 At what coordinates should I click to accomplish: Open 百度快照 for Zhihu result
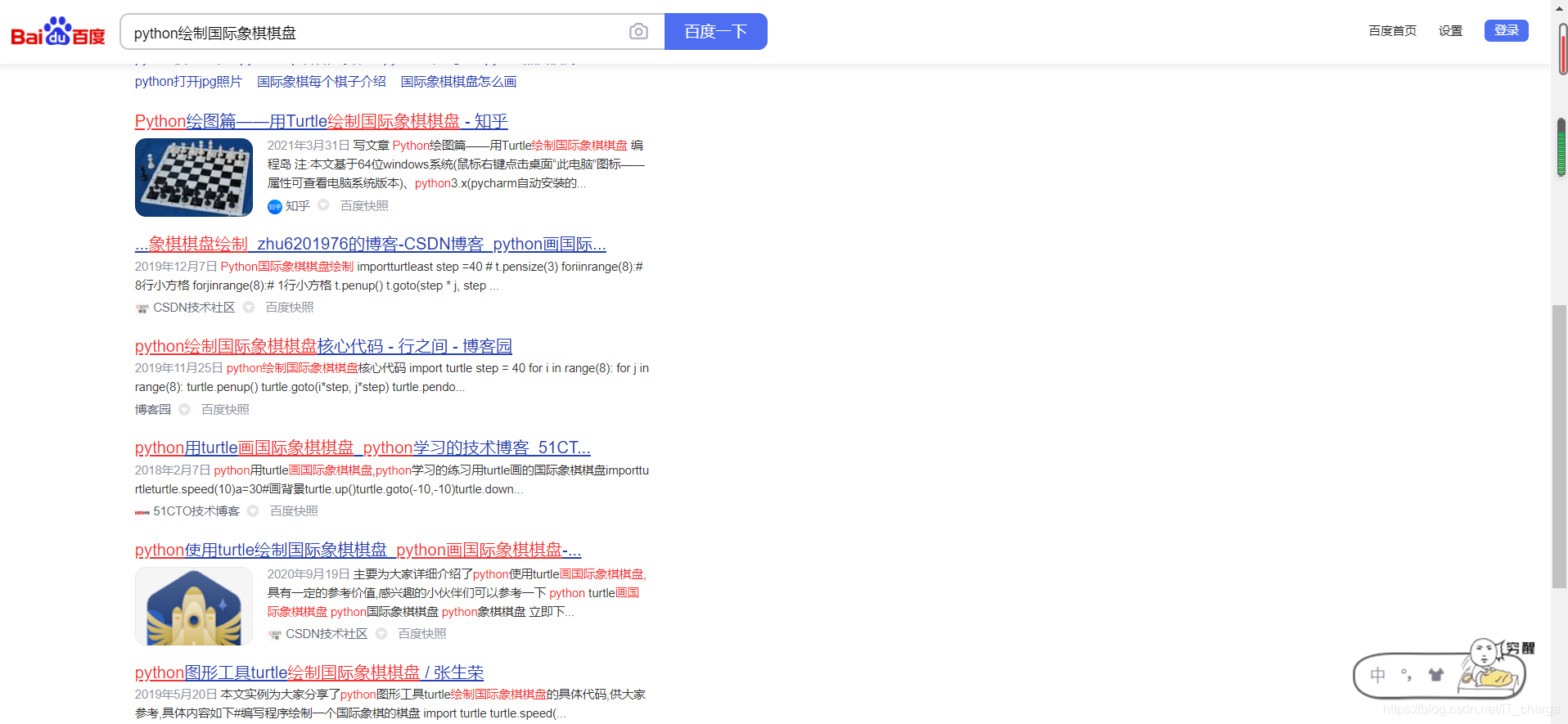[x=364, y=206]
